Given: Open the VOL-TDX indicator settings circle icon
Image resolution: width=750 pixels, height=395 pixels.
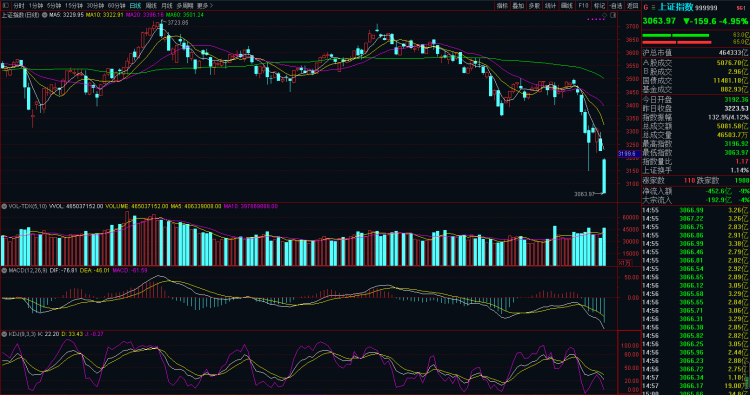Looking at the screenshot, I should pos(4,207).
